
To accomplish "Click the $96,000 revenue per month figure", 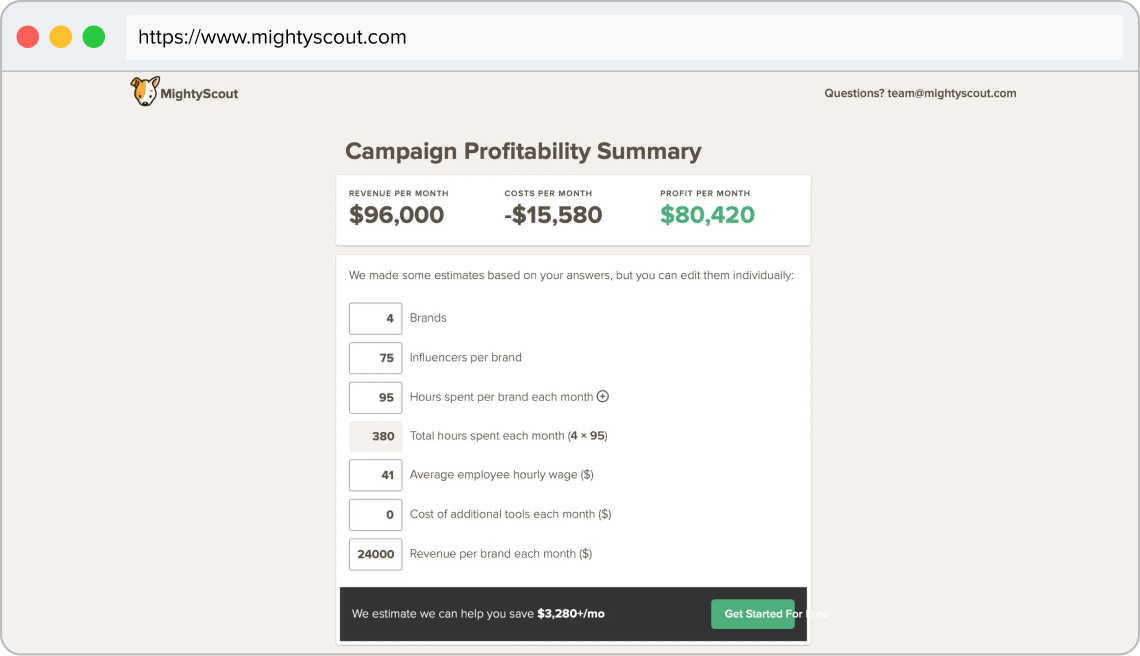I will (396, 215).
